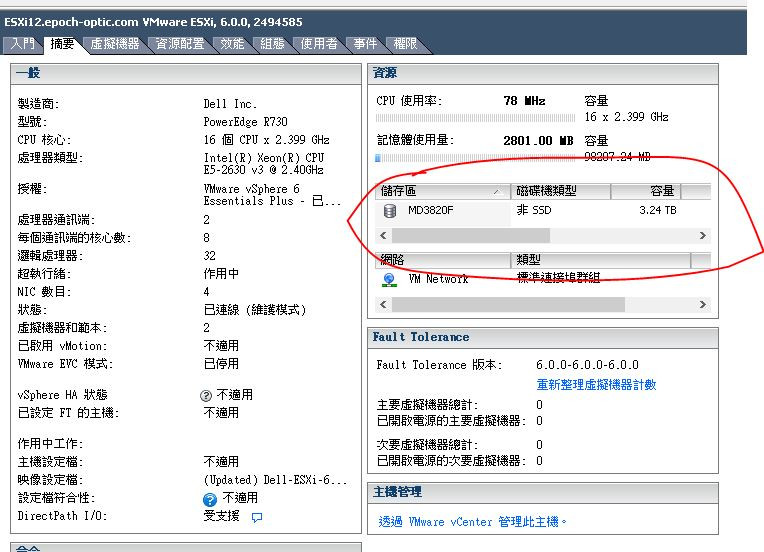Click the VM Network globe icon
The image size is (764, 552).
389,280
